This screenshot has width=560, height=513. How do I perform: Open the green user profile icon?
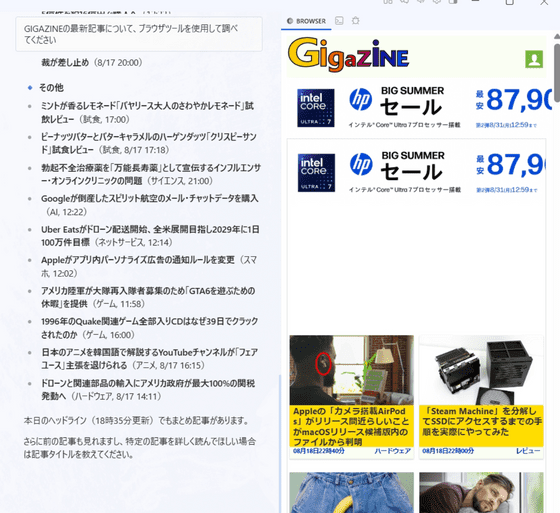(534, 59)
